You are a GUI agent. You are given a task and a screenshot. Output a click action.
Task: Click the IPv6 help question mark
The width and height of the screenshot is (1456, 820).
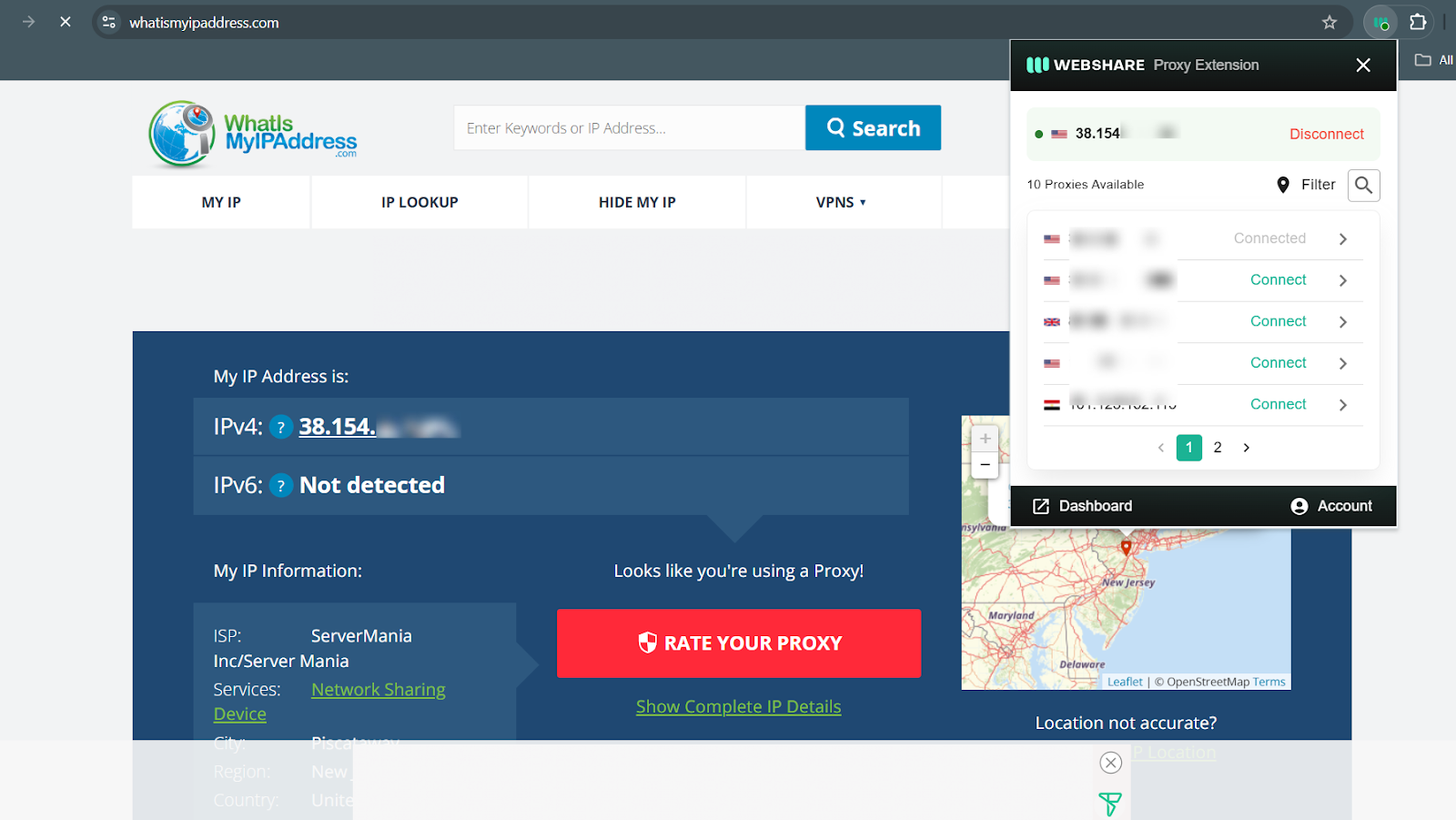(x=281, y=486)
